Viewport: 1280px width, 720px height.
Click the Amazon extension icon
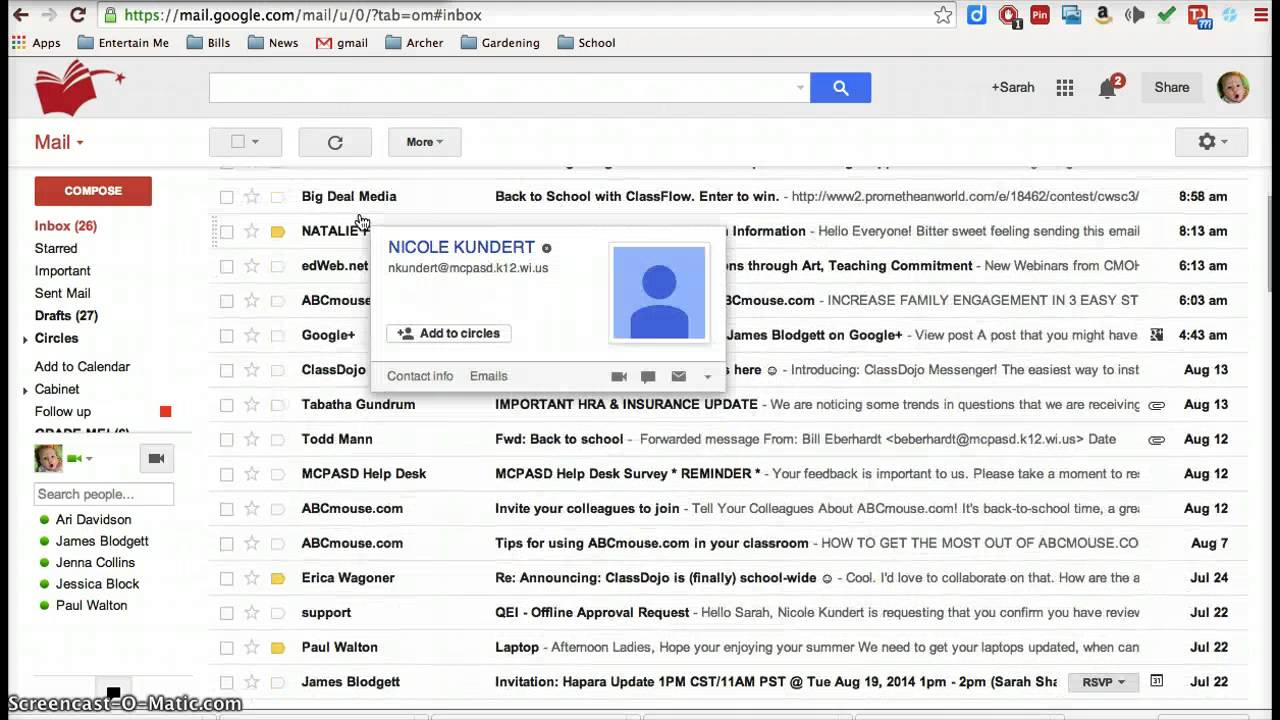pos(1103,15)
